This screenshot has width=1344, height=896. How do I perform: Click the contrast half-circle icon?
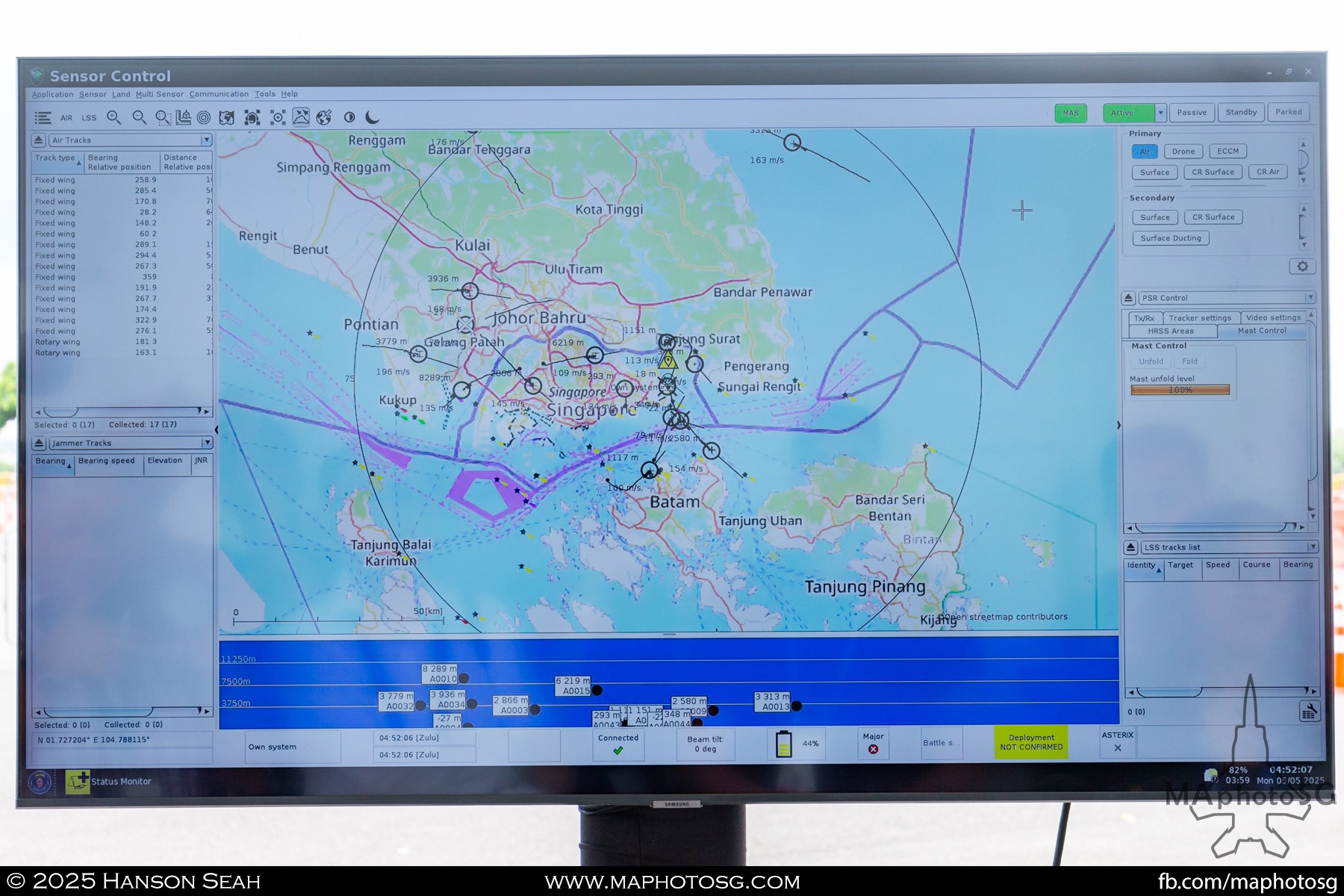tap(349, 117)
